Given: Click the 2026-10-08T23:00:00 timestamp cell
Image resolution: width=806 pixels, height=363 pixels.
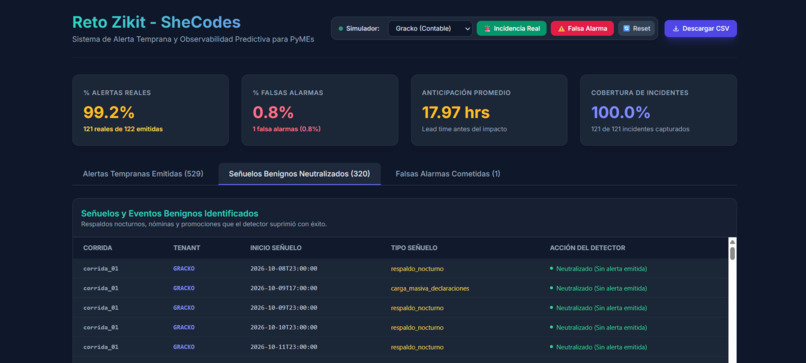Looking at the screenshot, I should coord(284,268).
